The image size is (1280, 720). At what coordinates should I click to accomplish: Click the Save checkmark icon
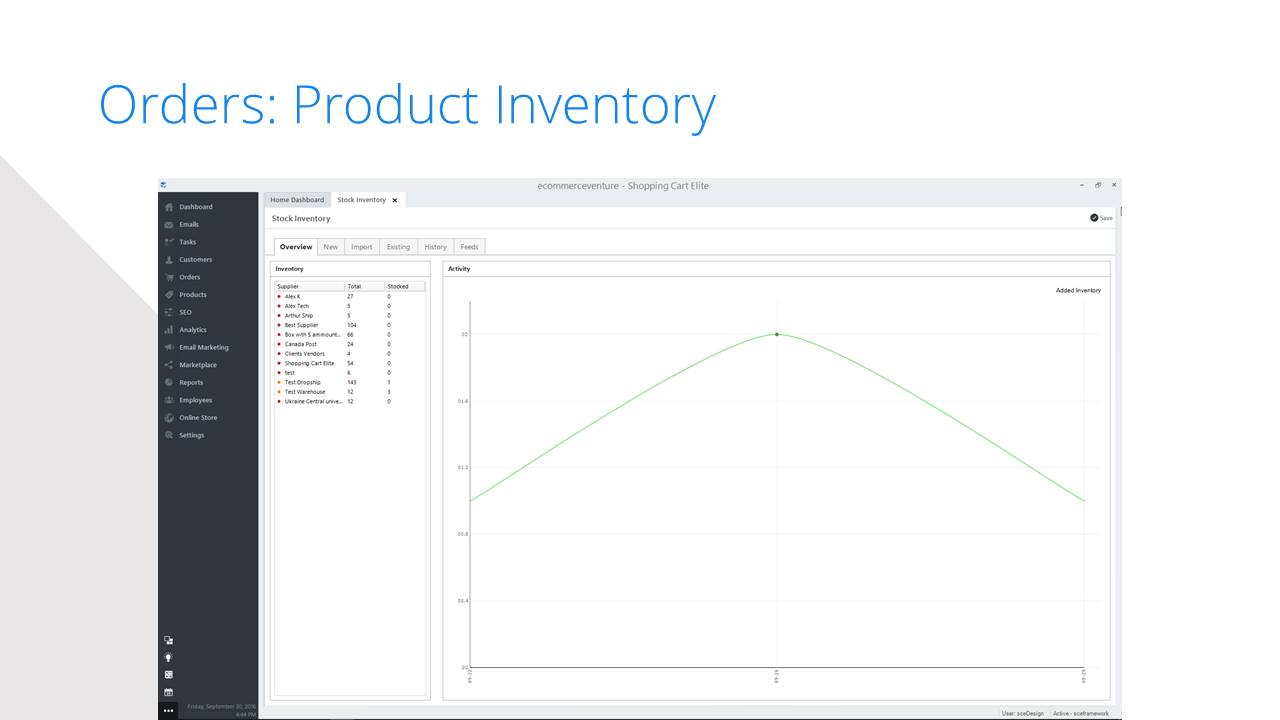pos(1094,218)
